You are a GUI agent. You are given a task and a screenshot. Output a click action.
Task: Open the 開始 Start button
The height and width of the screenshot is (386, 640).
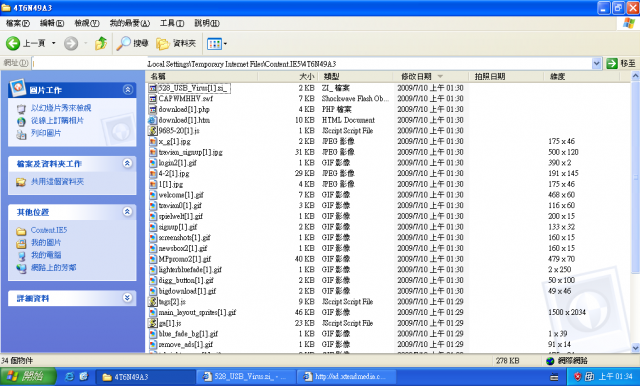[x=28, y=376]
